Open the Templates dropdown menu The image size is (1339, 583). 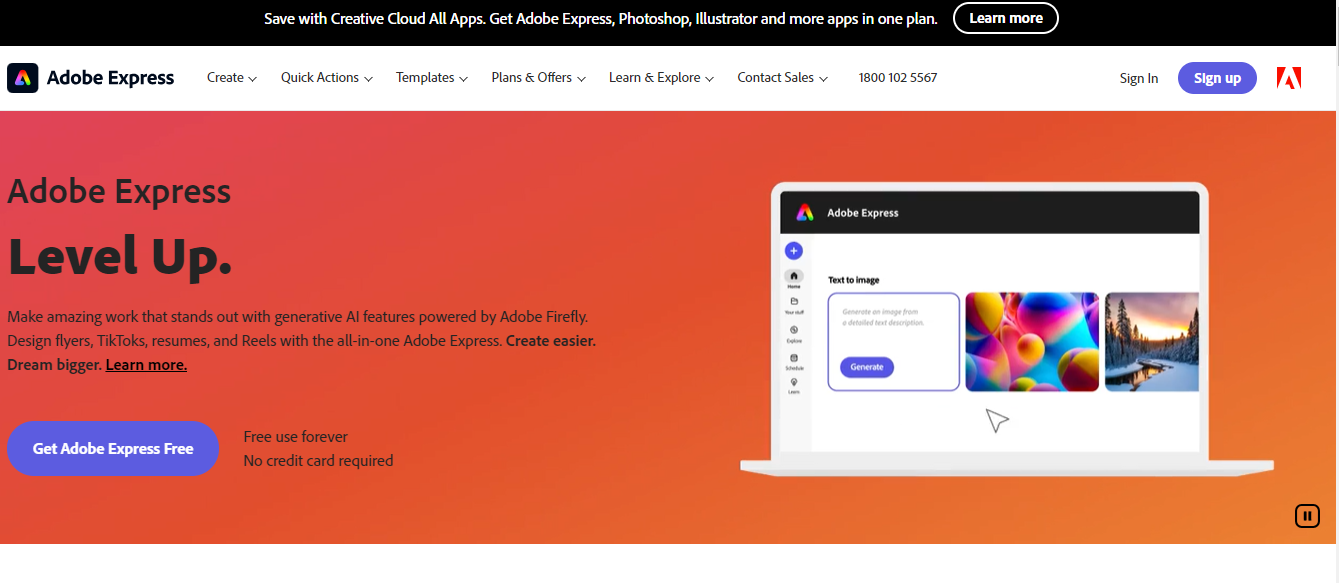(432, 78)
